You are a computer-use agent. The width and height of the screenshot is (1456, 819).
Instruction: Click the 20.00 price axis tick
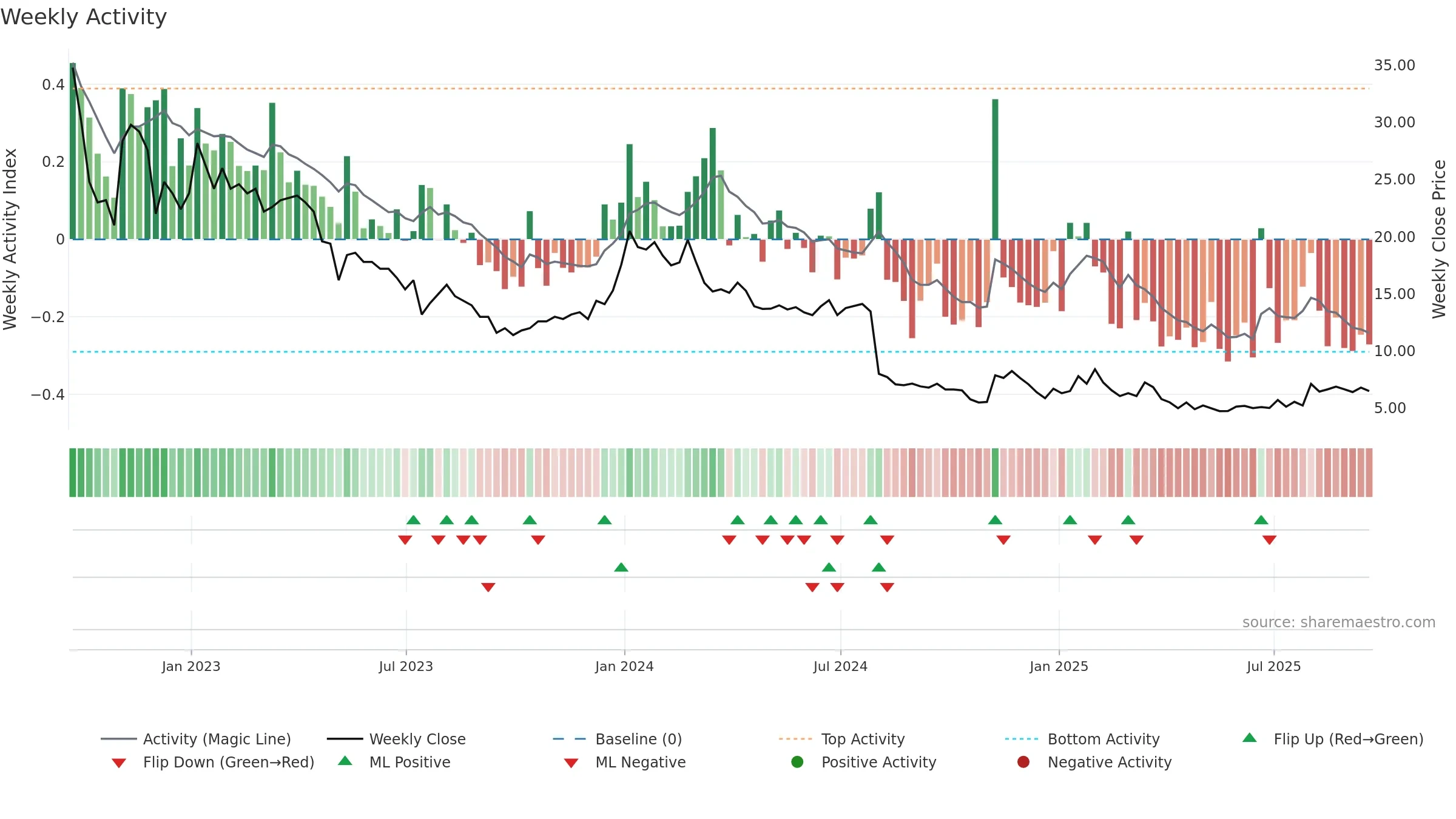[x=1394, y=237]
